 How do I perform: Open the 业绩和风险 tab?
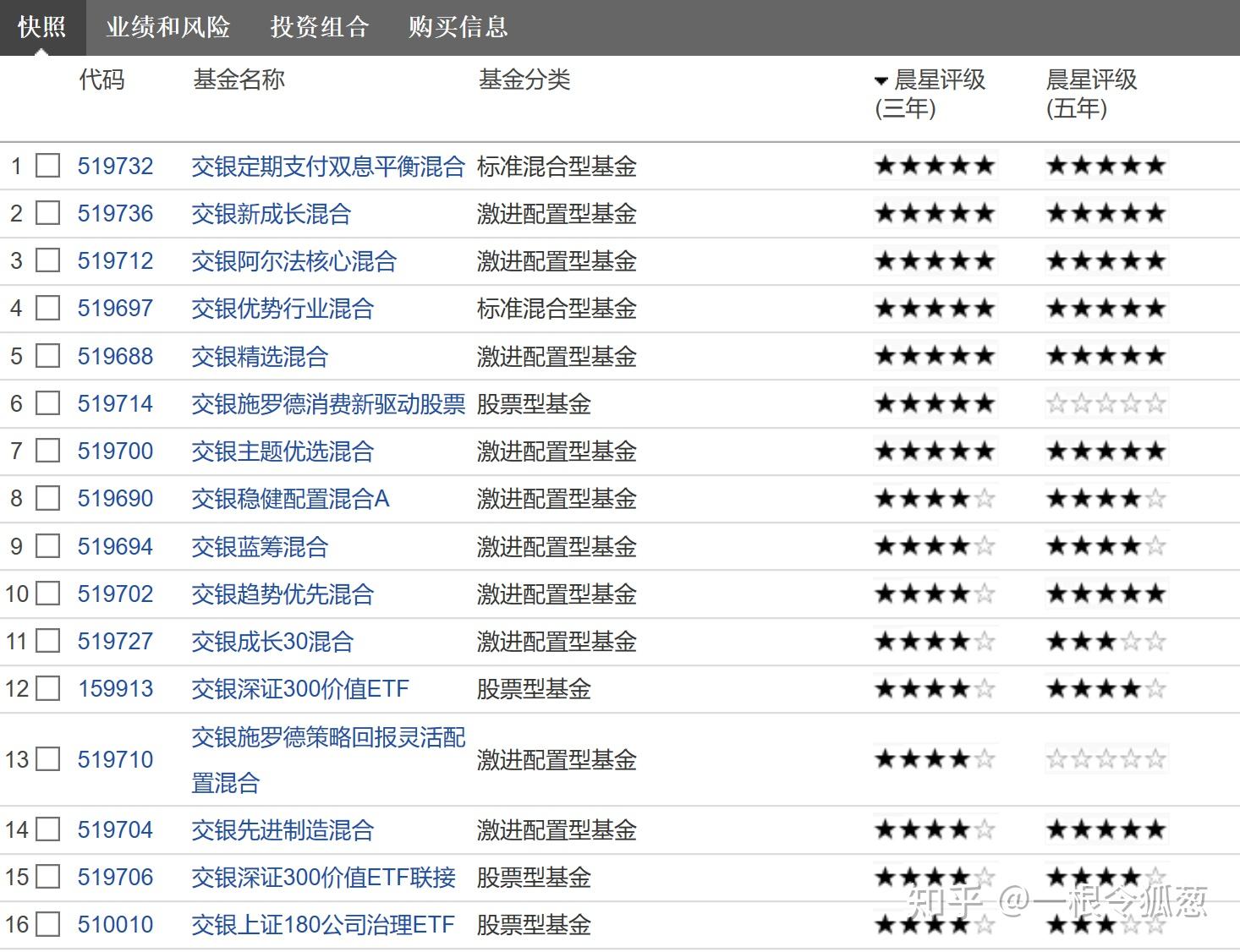[x=167, y=27]
